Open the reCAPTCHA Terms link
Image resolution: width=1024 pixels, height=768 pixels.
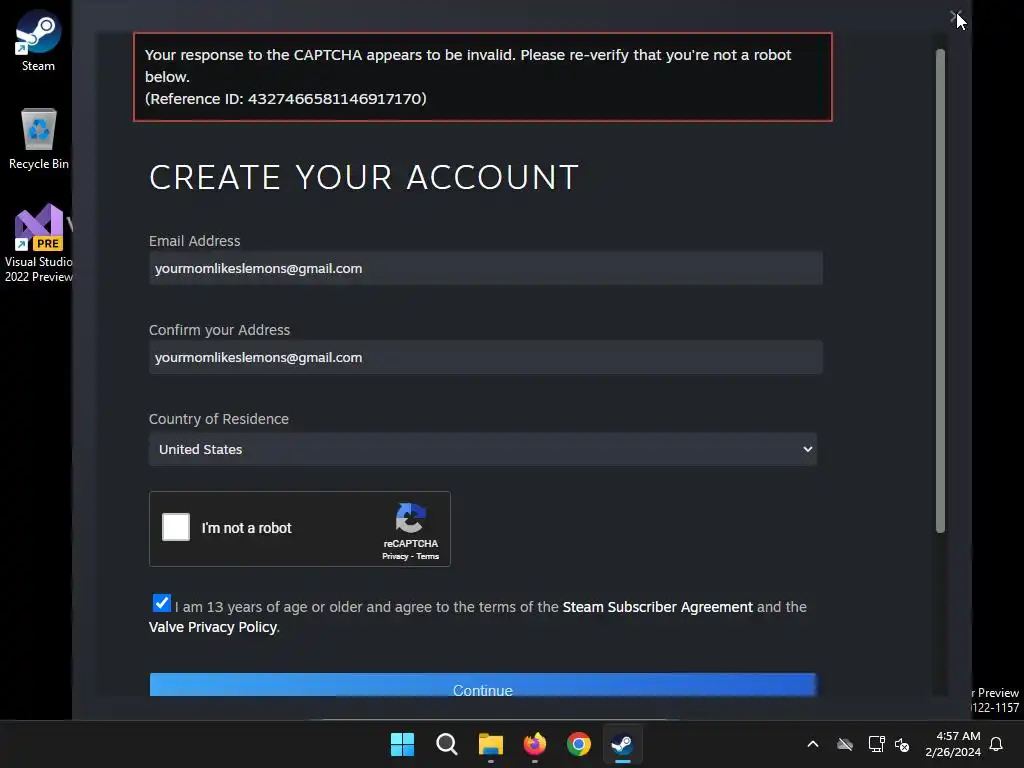(x=428, y=556)
